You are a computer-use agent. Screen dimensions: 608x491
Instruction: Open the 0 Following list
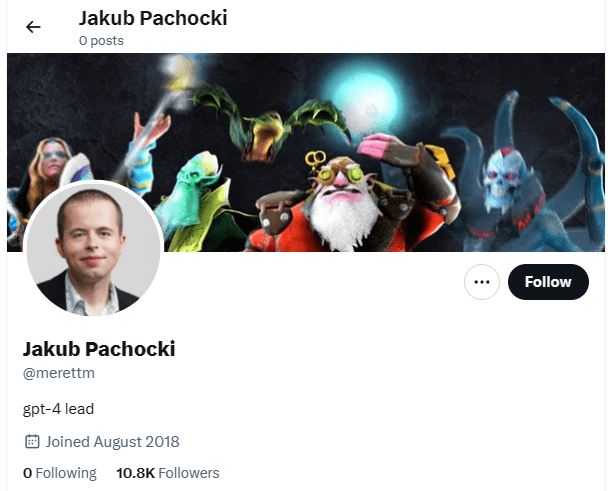click(x=60, y=473)
